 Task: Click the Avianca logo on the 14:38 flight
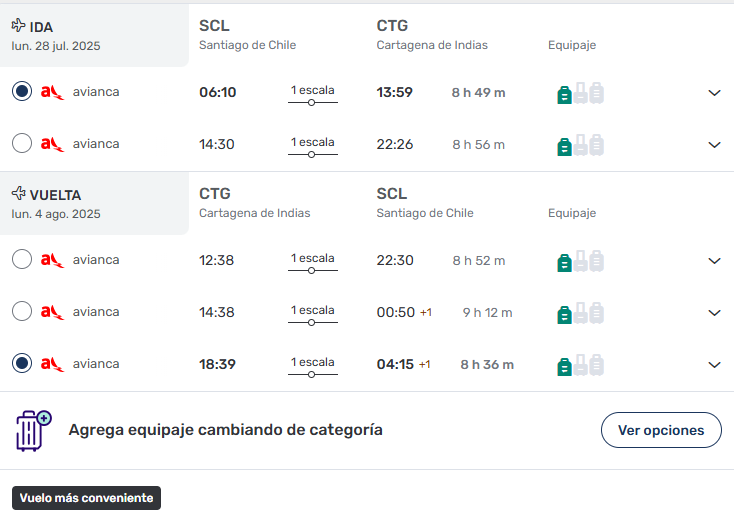pyautogui.click(x=52, y=312)
